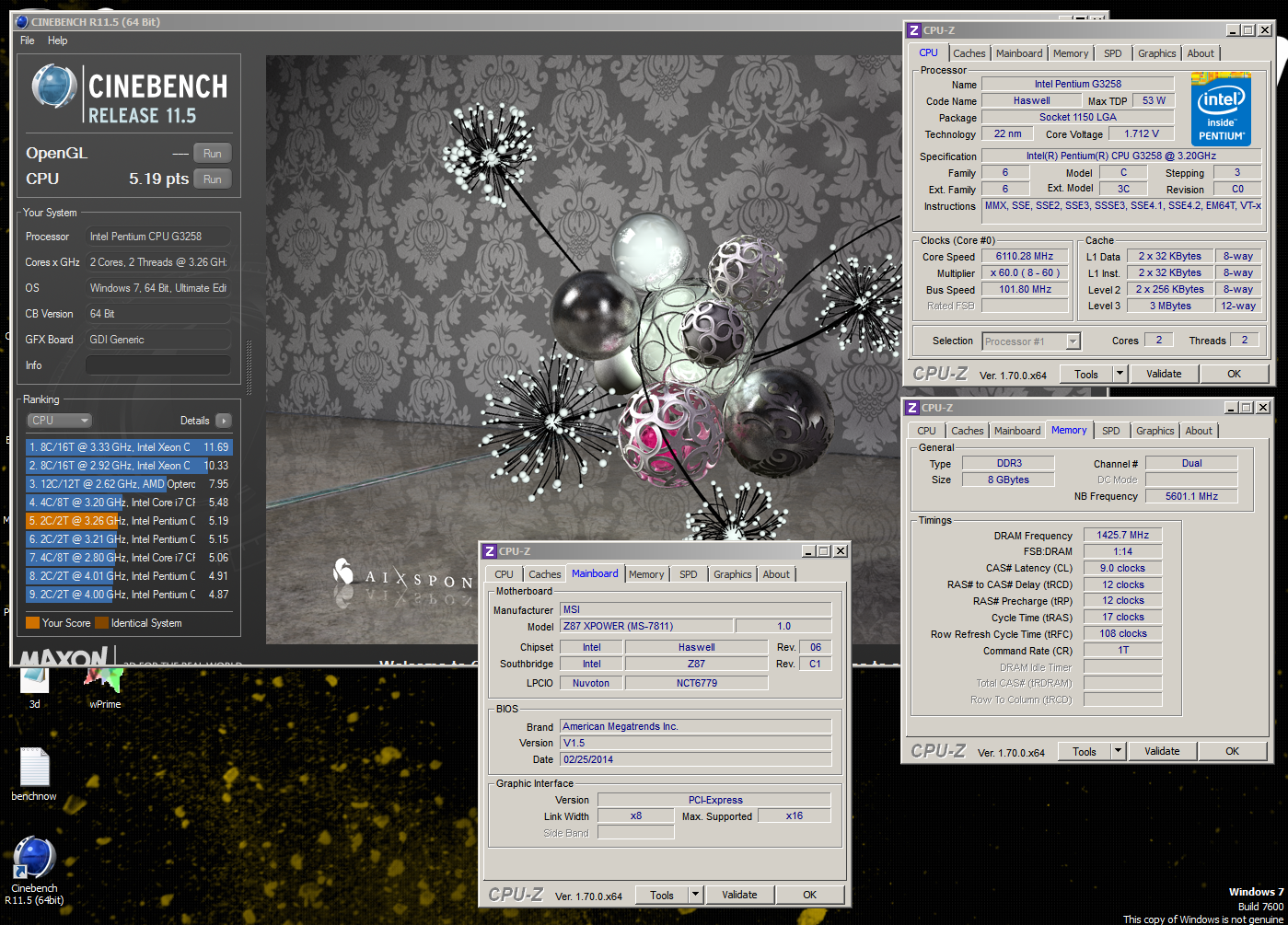
Task: Click Validate in CPU-Z CPU window
Action: (x=1164, y=374)
